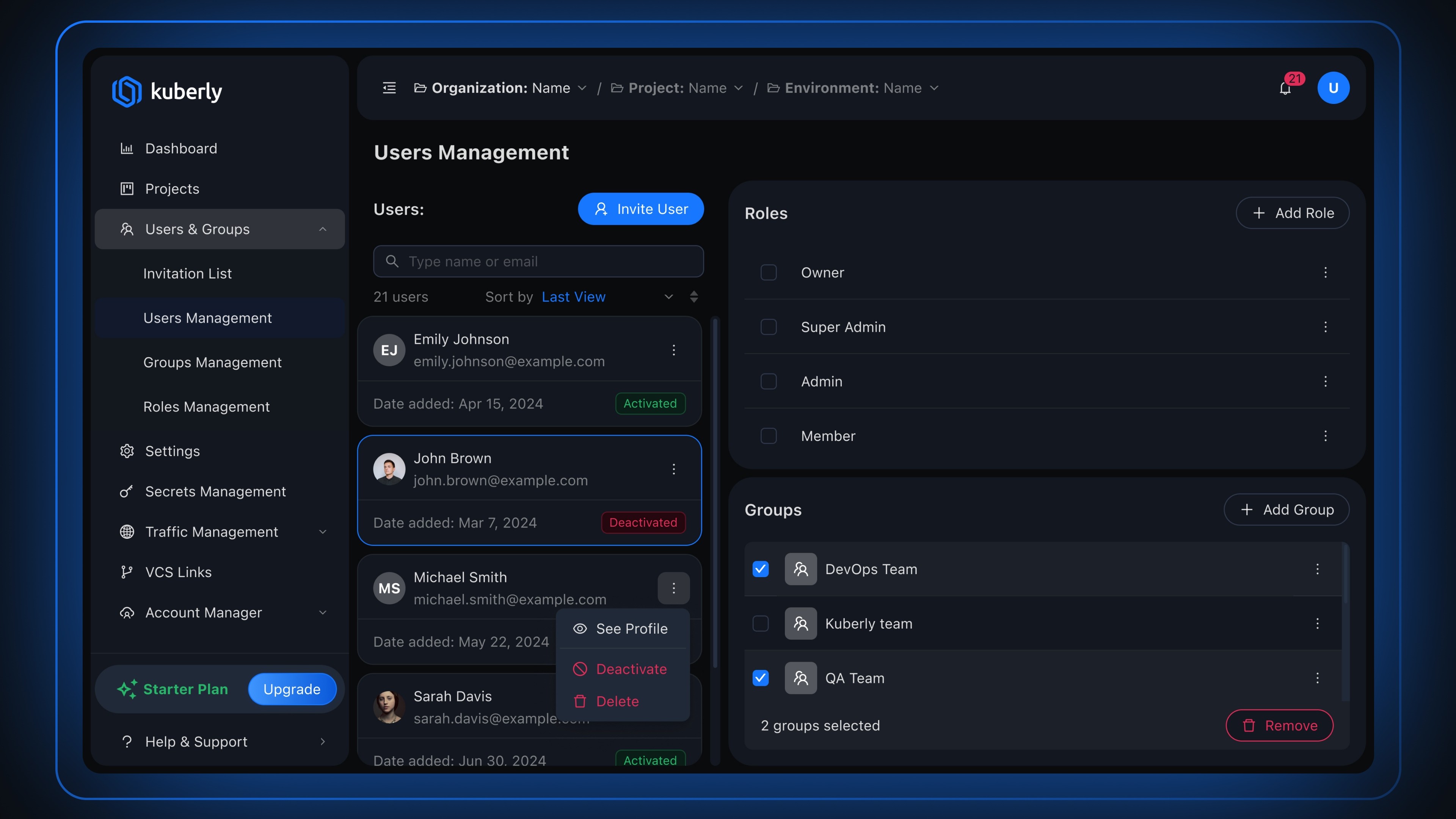Open the user avatar in top bar
Screen dimensions: 1456x819
pyautogui.click(x=1333, y=88)
